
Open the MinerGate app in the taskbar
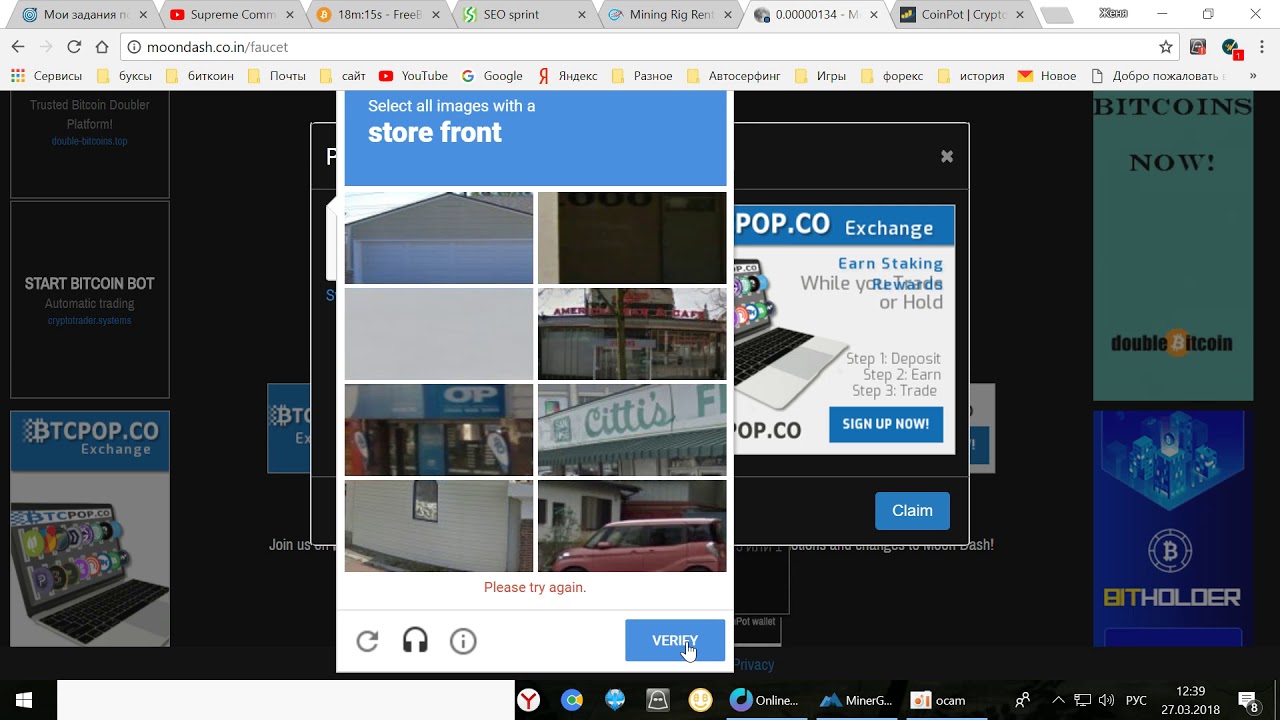[856, 700]
